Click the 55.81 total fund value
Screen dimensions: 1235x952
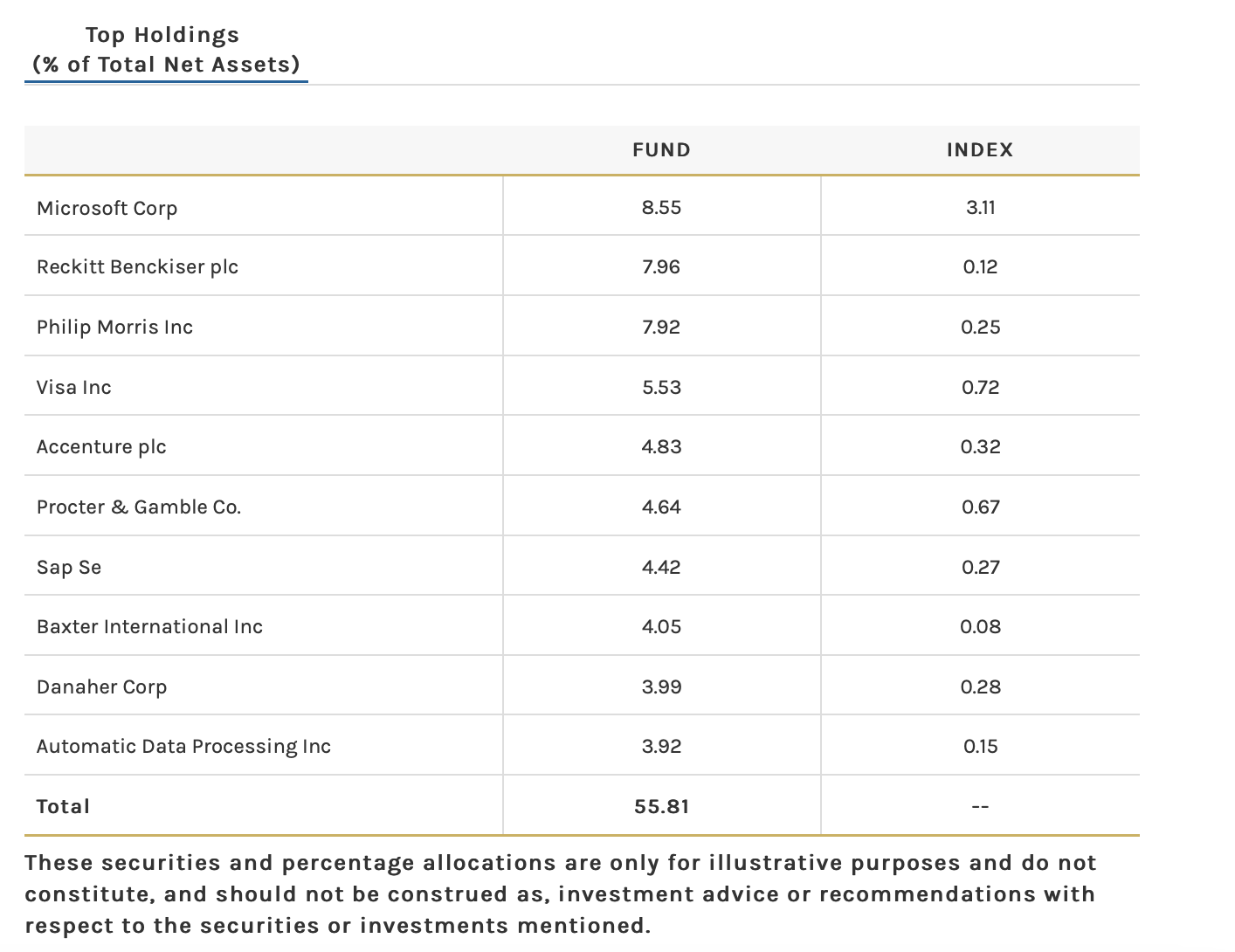coord(661,807)
